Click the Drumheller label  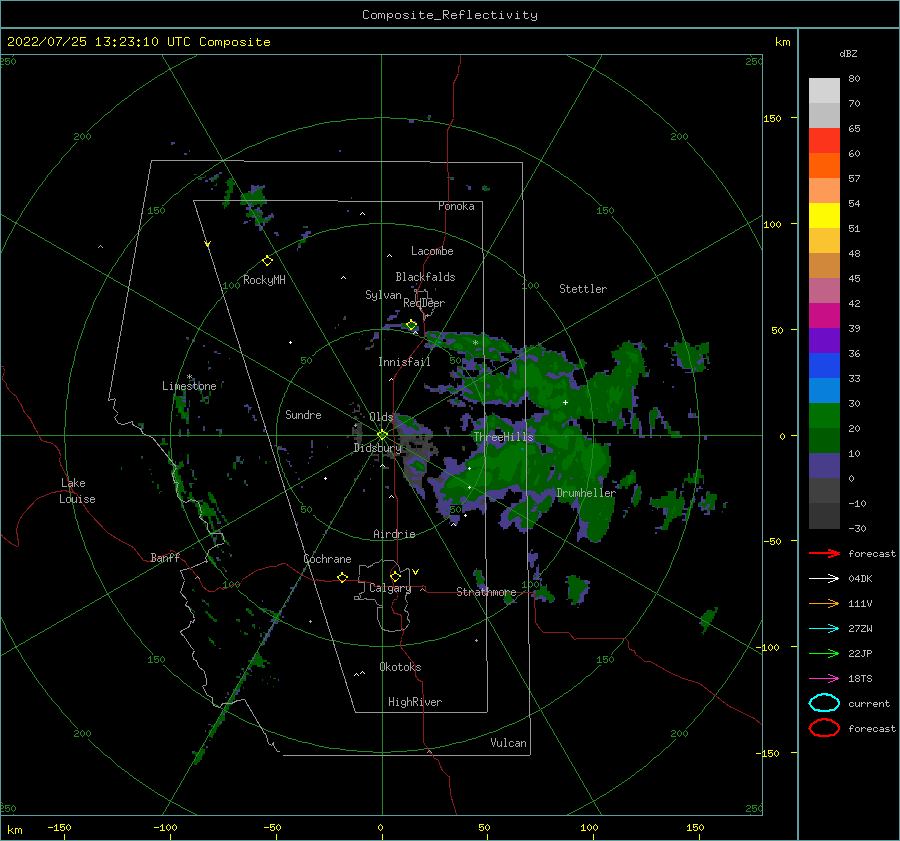(x=585, y=493)
